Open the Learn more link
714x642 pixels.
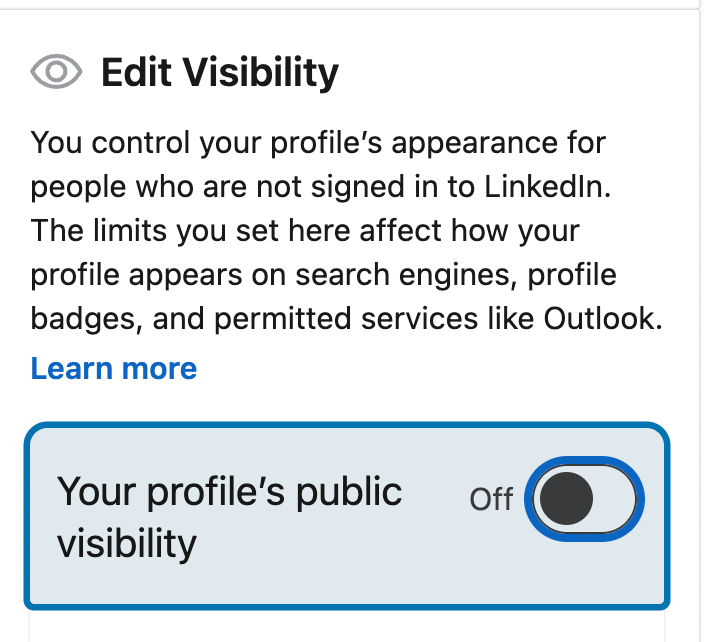(114, 369)
